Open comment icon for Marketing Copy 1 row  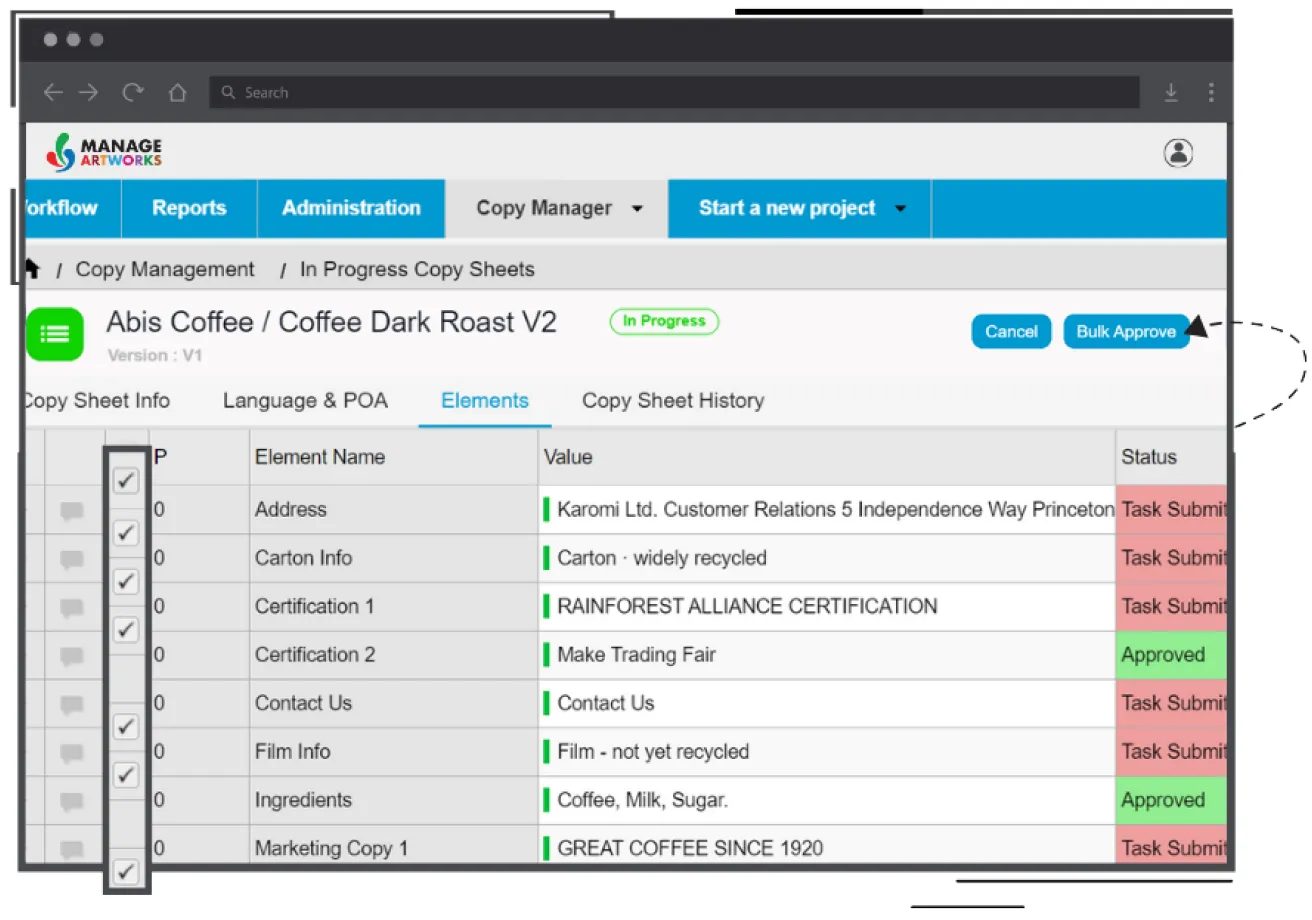point(72,850)
